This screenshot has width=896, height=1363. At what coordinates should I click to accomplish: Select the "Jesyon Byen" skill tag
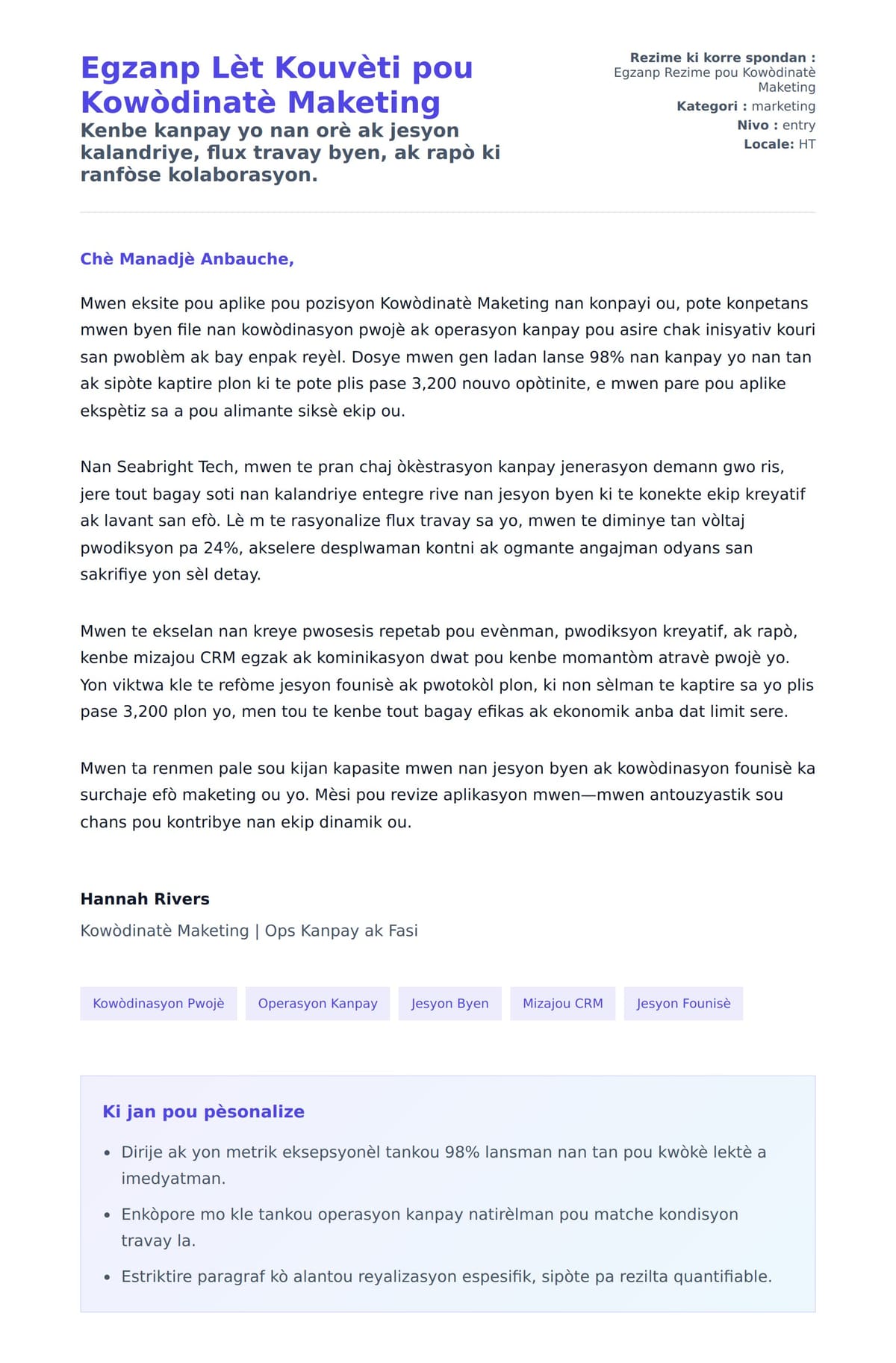coord(449,1004)
